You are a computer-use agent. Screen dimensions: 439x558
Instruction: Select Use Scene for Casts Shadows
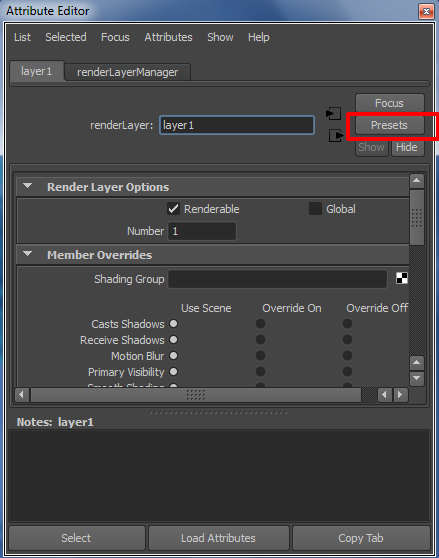click(174, 324)
